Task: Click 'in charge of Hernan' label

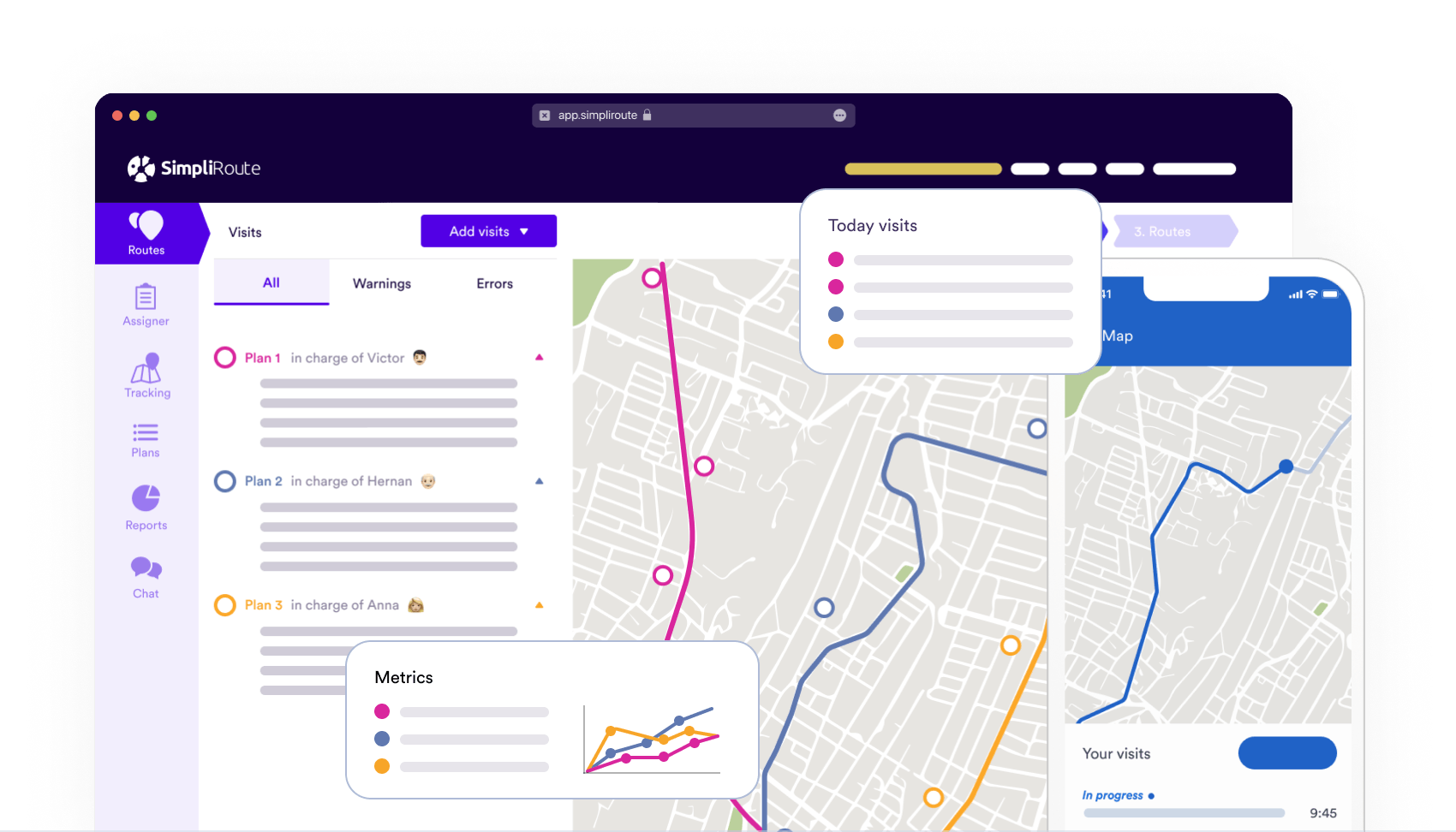Action: tap(351, 481)
